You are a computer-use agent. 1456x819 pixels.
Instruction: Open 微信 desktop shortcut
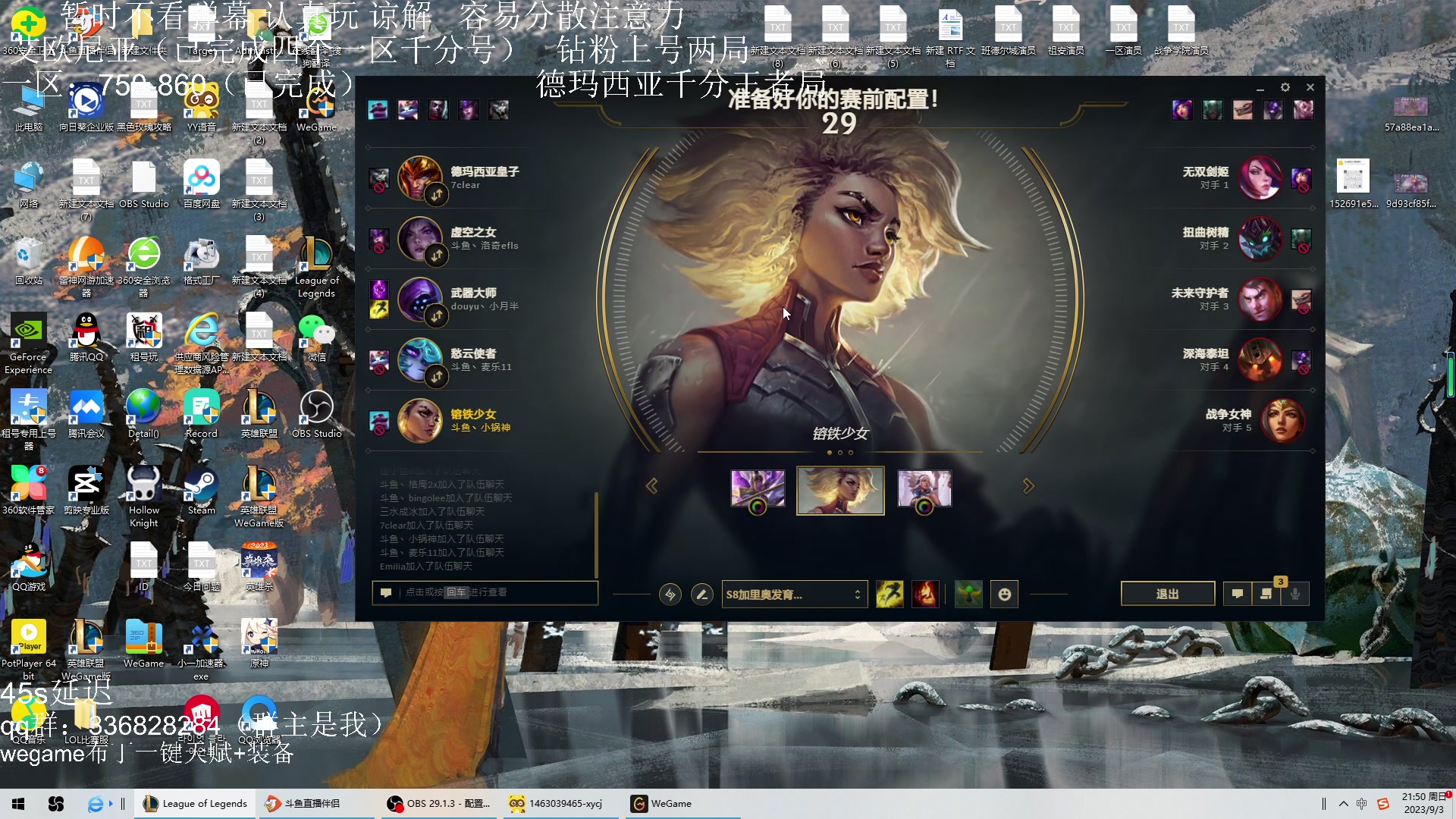point(317,337)
